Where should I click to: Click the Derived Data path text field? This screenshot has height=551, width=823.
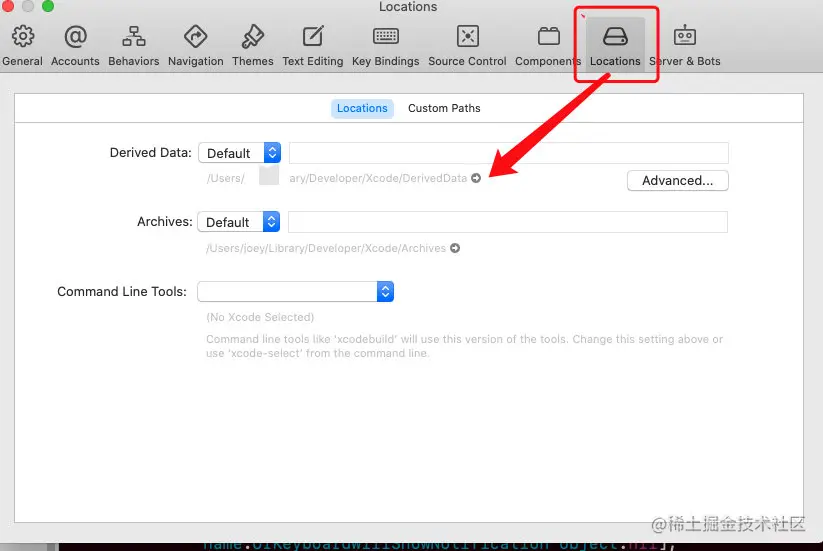(509, 153)
